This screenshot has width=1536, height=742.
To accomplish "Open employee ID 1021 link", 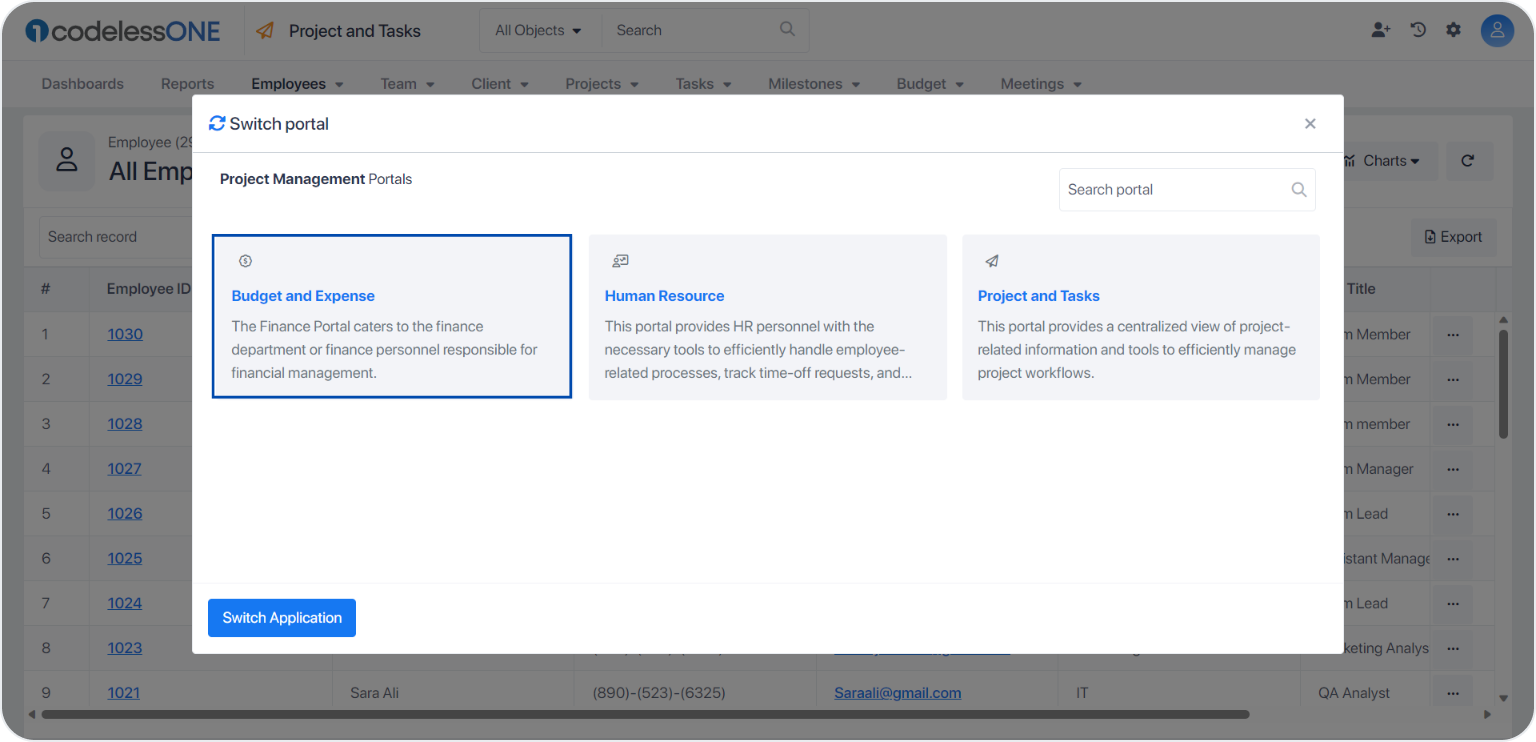I will pos(124,692).
